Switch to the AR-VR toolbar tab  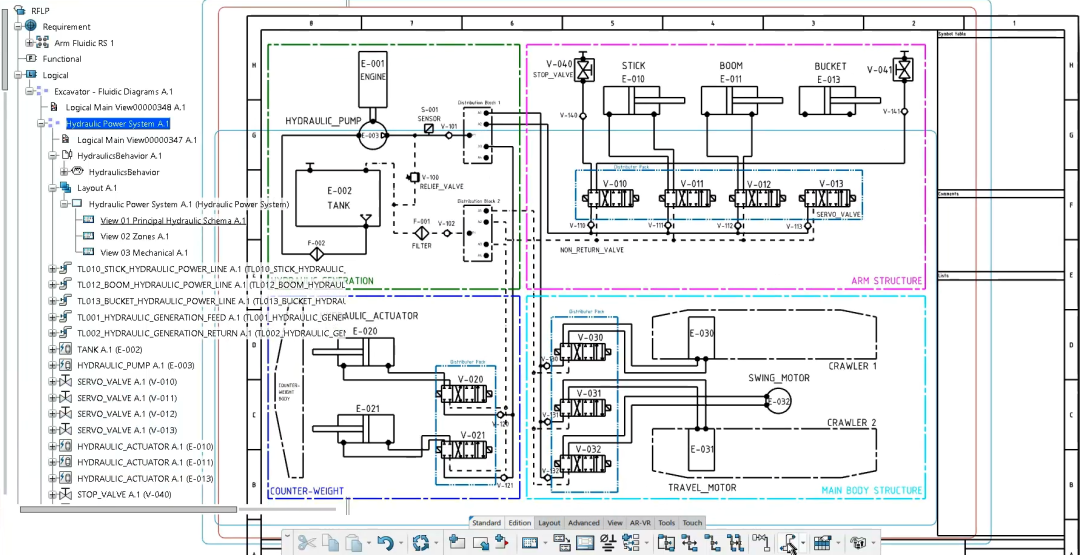[x=640, y=523]
